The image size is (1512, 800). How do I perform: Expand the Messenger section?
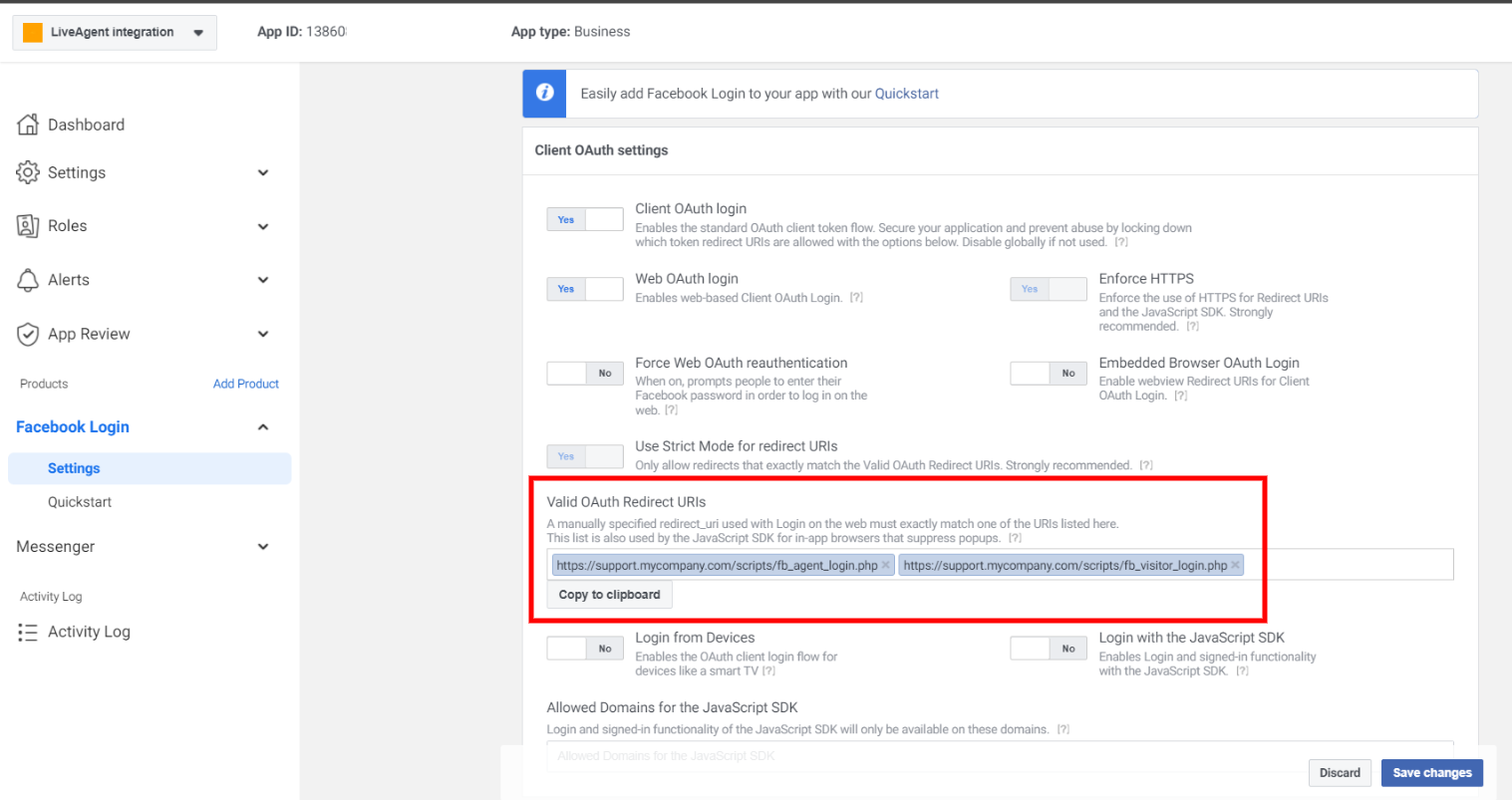(263, 546)
